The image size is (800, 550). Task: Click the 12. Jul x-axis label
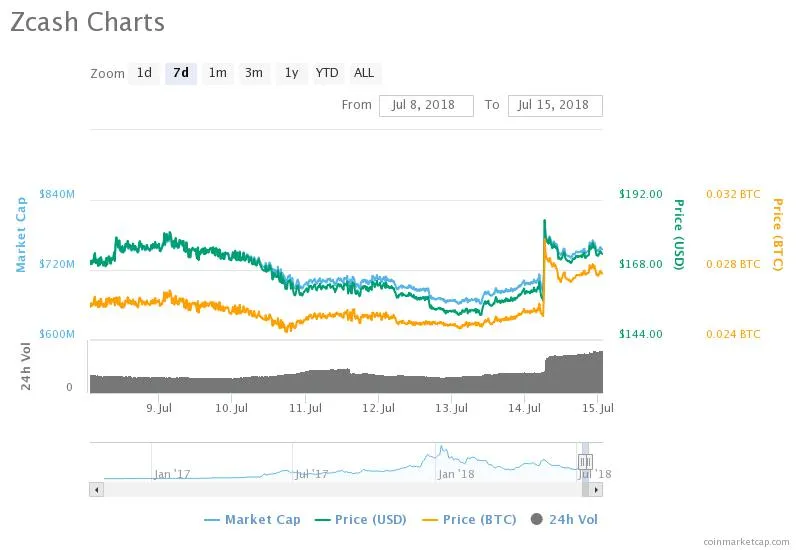pyautogui.click(x=378, y=408)
